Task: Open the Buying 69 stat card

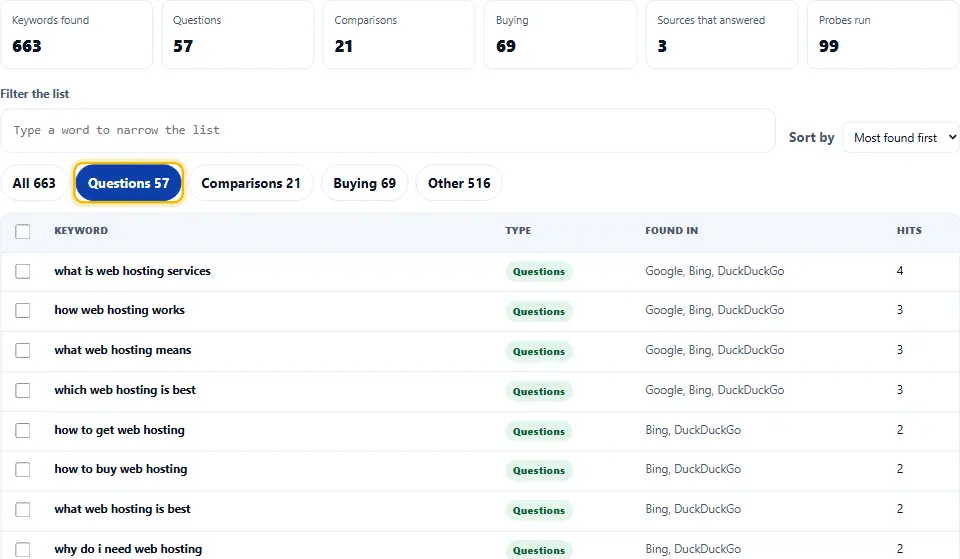Action: pyautogui.click(x=560, y=34)
